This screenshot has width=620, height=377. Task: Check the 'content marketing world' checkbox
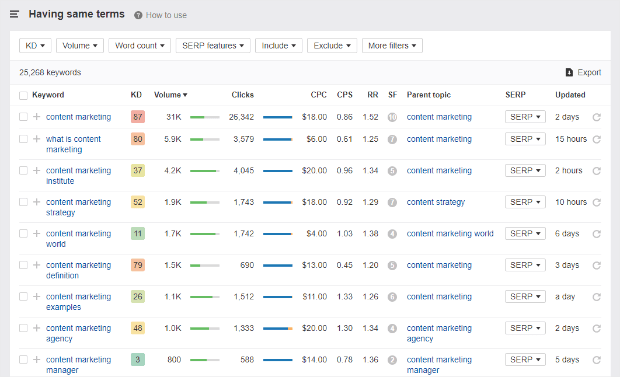click(23, 233)
